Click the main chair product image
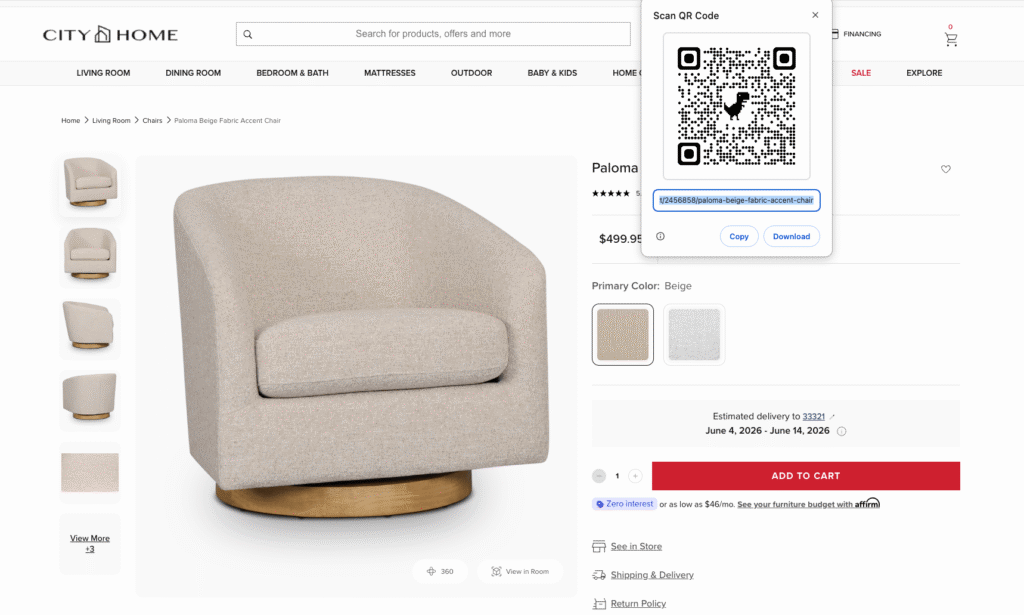1024x615 pixels. [x=357, y=376]
